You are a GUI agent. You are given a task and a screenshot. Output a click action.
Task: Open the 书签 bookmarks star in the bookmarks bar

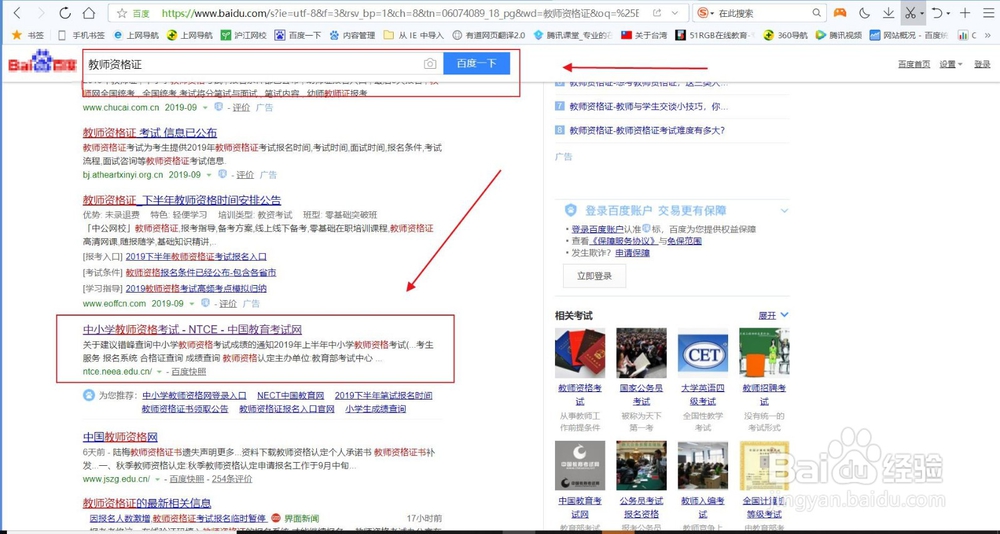point(28,35)
